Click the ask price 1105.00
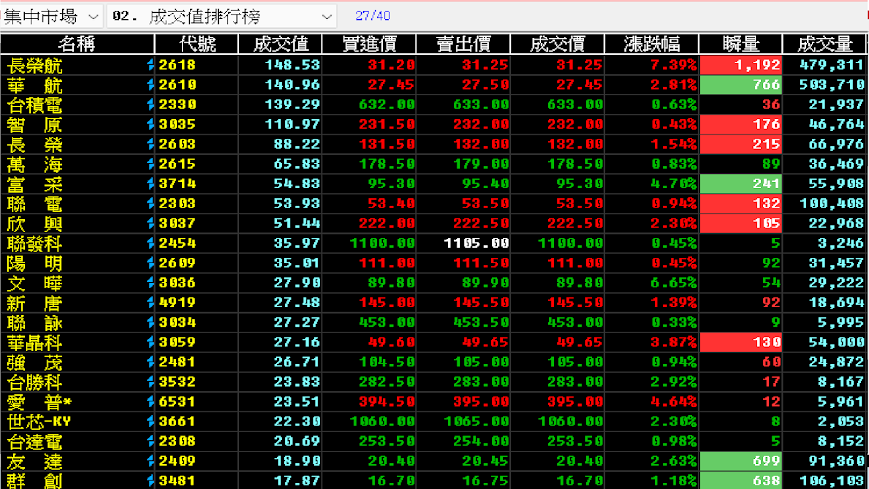 click(x=476, y=243)
